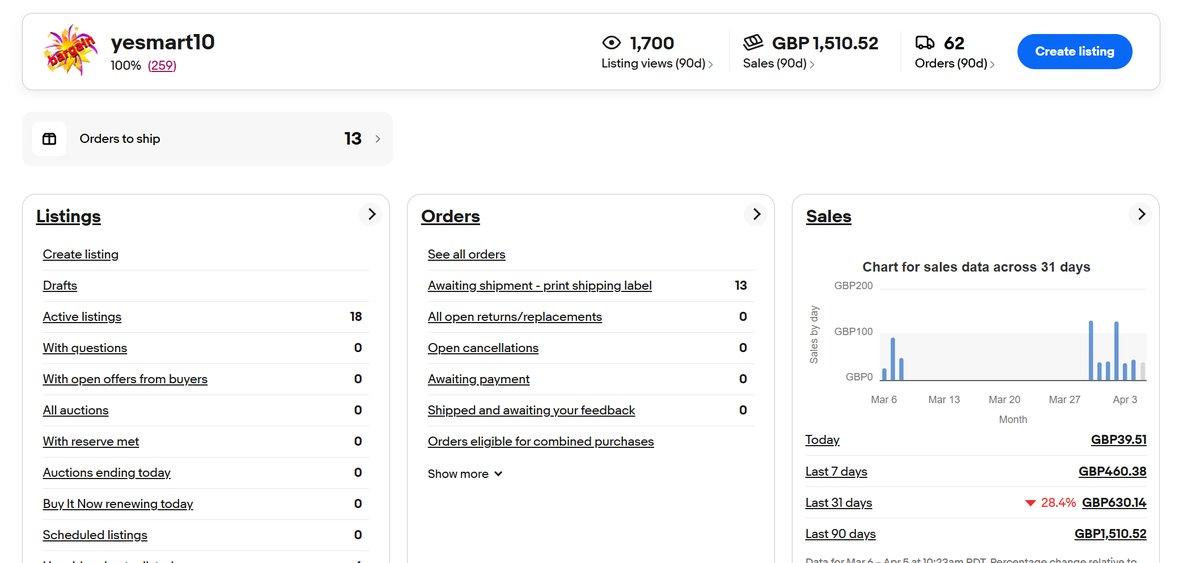Image resolution: width=1200 pixels, height=563 pixels.
Task: Click the cash icon next to sales
Action: [x=753, y=43]
